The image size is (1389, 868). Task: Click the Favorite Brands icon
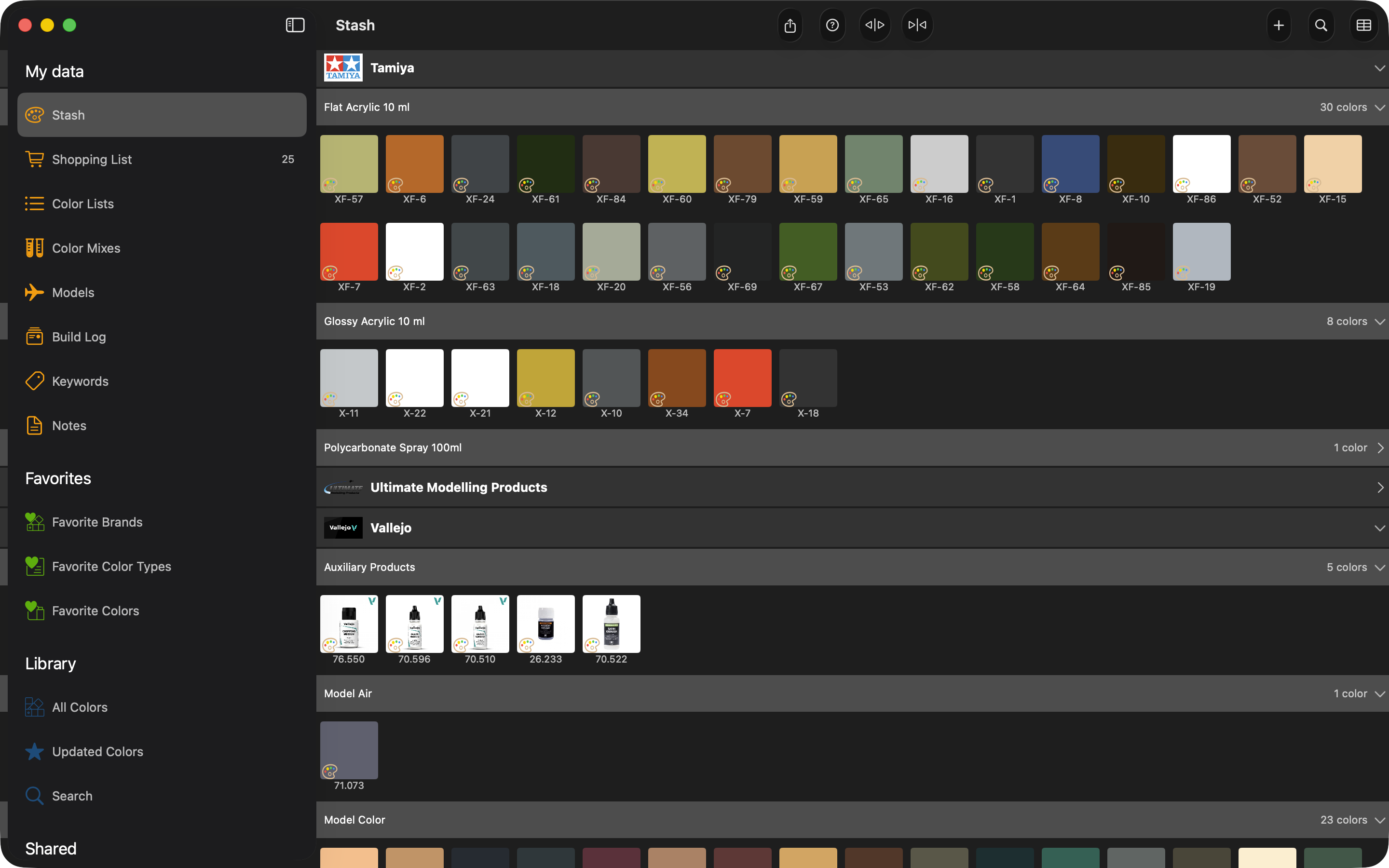(34, 522)
